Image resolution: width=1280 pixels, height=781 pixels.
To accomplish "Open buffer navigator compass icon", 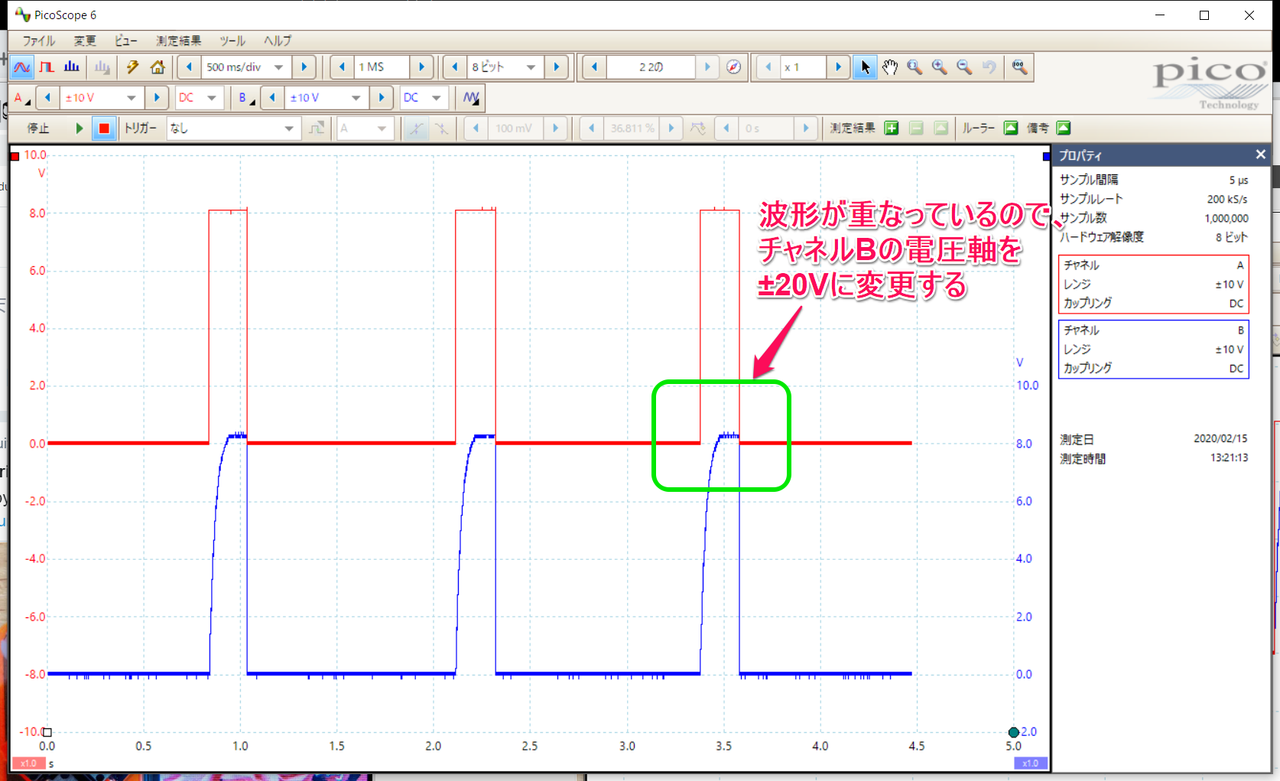I will click(x=734, y=67).
